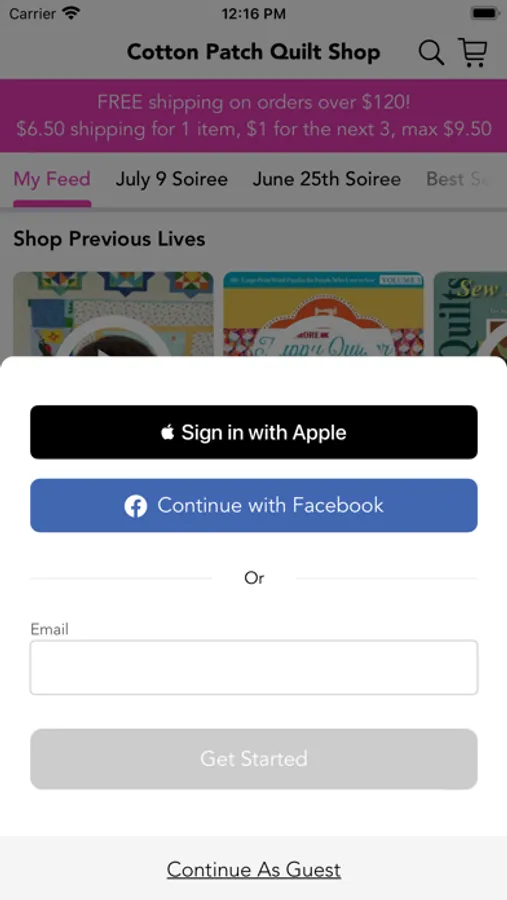The image size is (507, 900).
Task: Play the first quilt live video
Action: 114,314
